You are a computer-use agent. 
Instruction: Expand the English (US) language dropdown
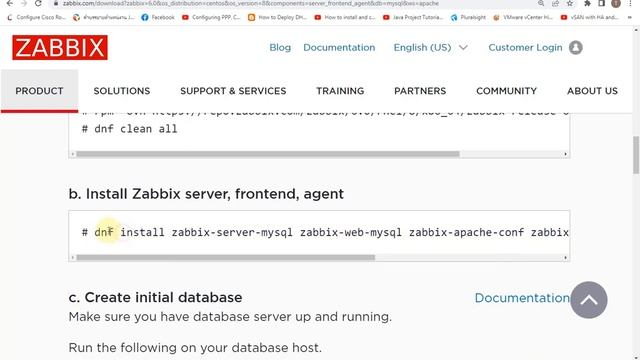[430, 47]
